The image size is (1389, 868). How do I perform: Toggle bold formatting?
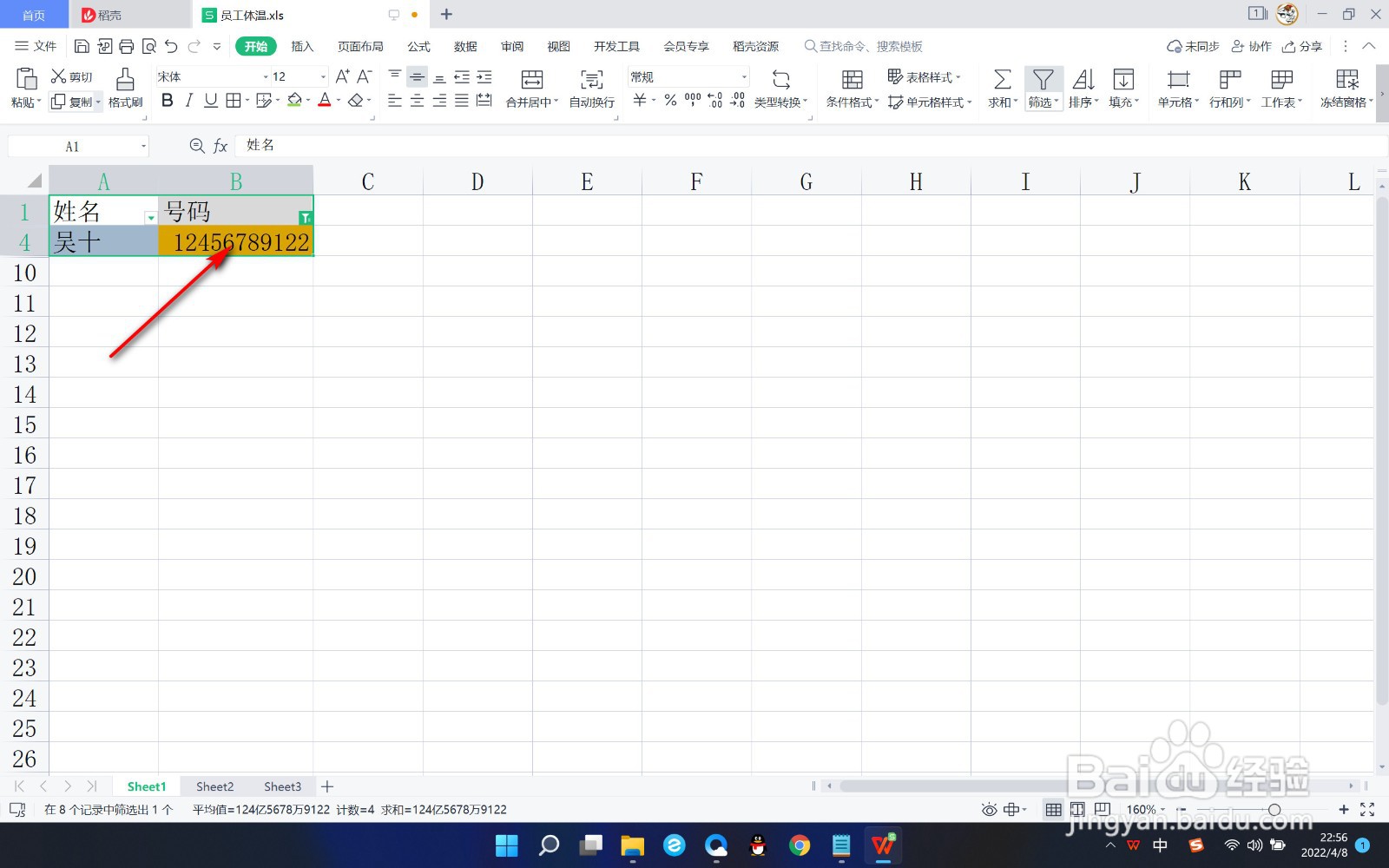point(168,101)
